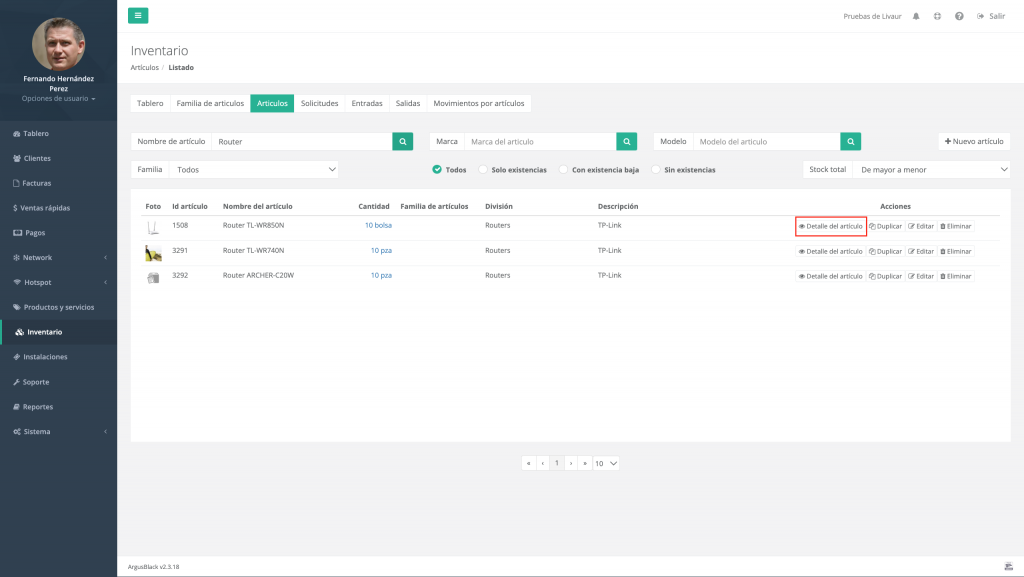Open Productos y servicios in sidebar
The width and height of the screenshot is (1024, 577).
(x=59, y=307)
